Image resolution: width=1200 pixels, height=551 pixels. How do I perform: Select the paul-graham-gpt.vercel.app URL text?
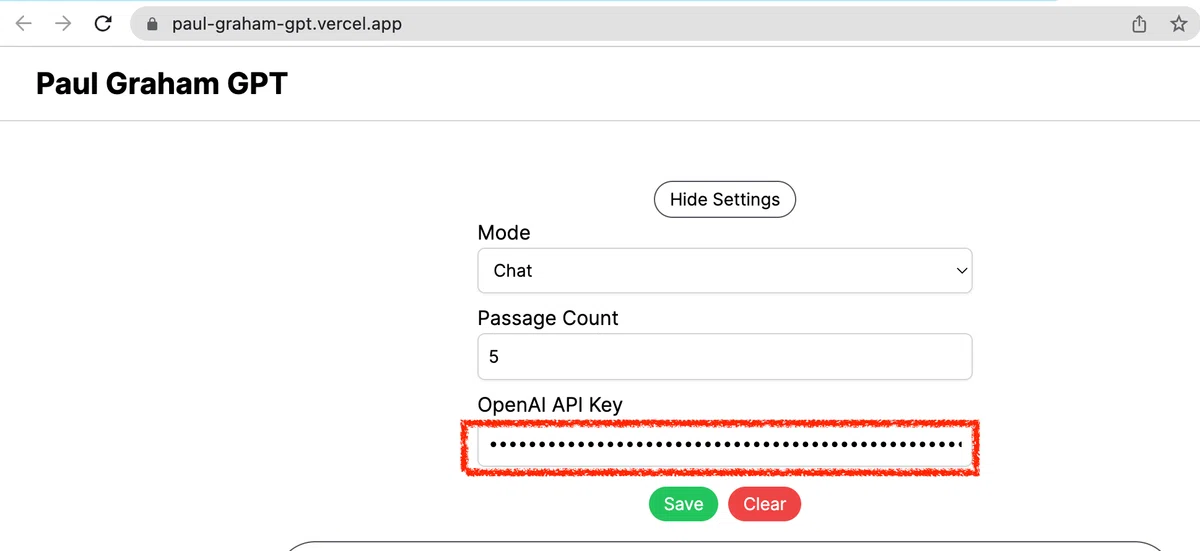[x=287, y=24]
